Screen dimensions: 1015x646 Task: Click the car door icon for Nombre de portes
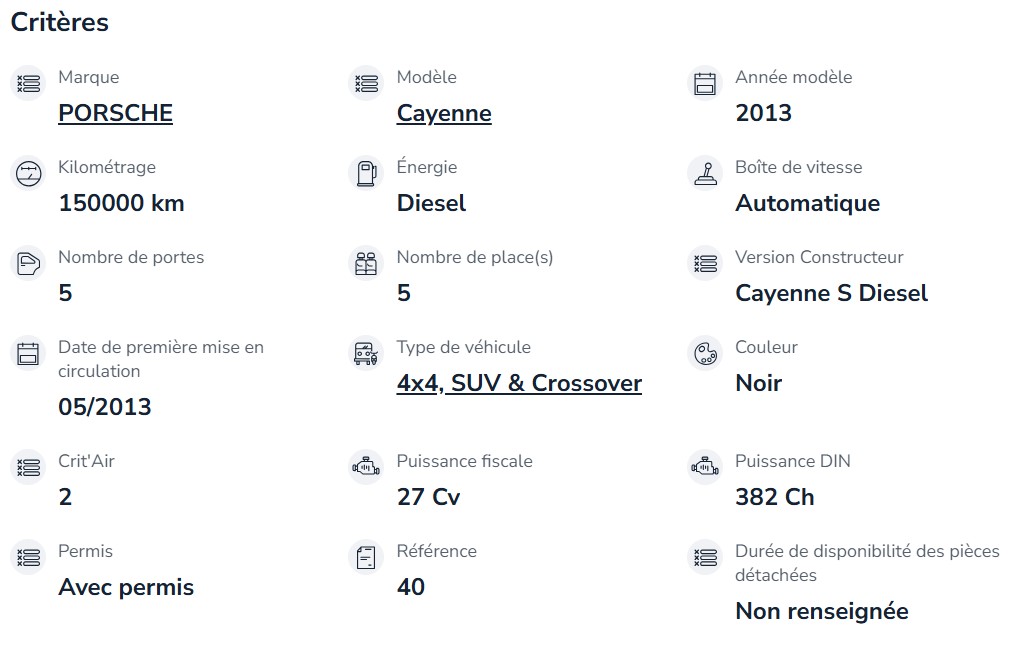click(x=28, y=263)
